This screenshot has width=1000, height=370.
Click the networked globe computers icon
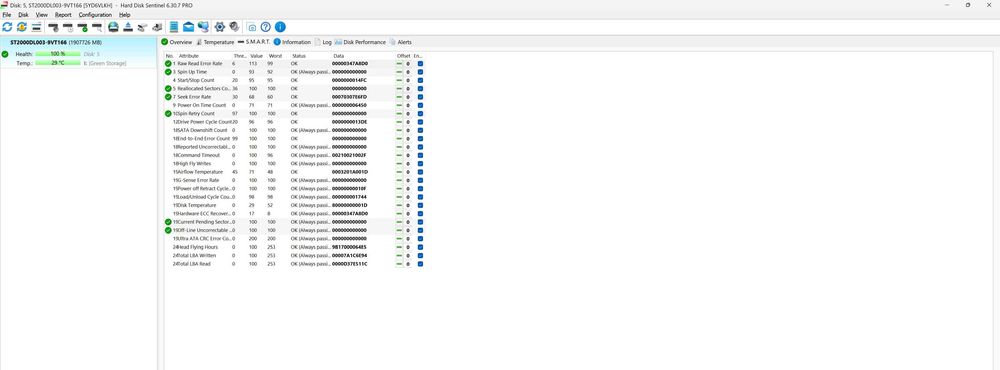tap(203, 27)
